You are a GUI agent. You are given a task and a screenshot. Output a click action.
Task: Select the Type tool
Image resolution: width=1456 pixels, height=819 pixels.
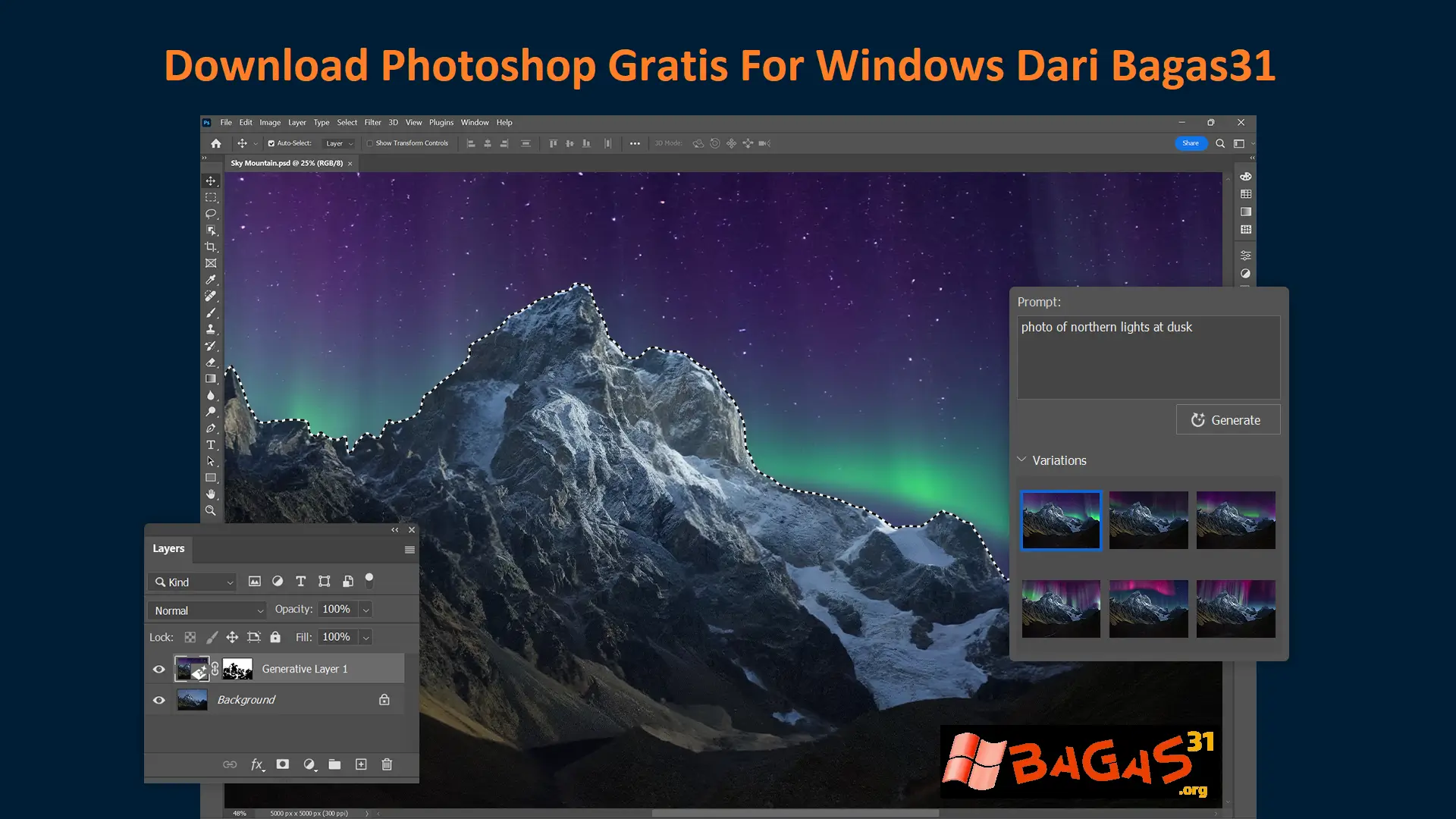pos(211,445)
